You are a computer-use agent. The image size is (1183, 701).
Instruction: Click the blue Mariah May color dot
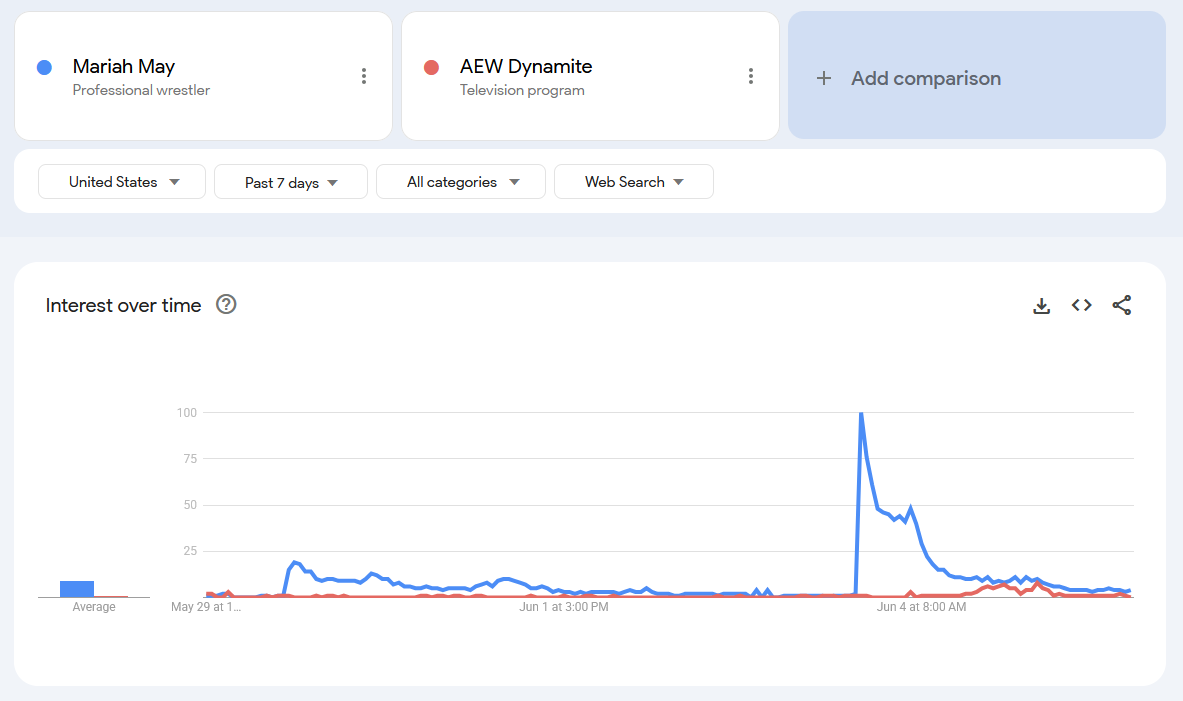[45, 68]
